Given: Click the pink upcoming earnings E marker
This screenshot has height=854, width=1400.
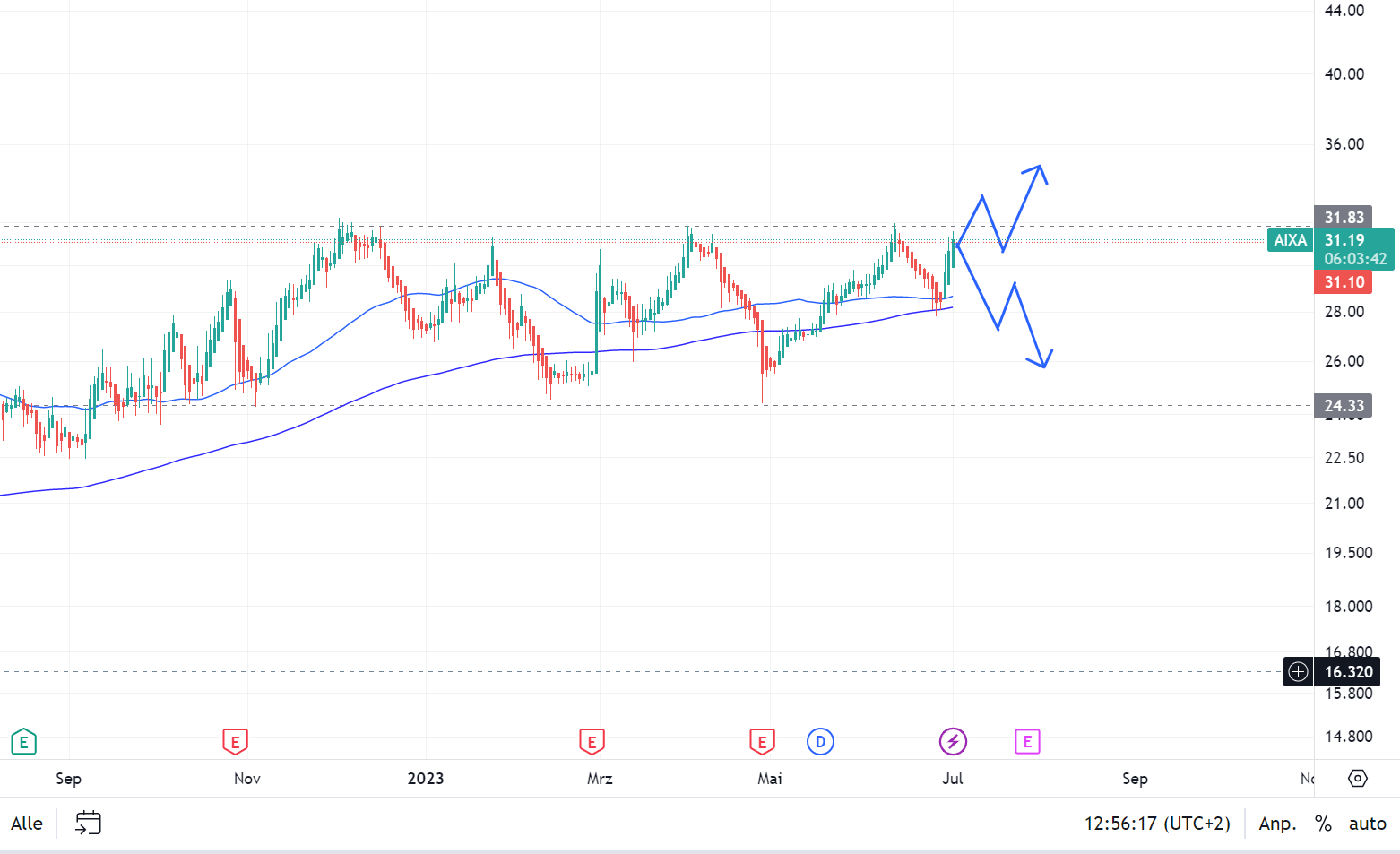Looking at the screenshot, I should [x=1027, y=742].
